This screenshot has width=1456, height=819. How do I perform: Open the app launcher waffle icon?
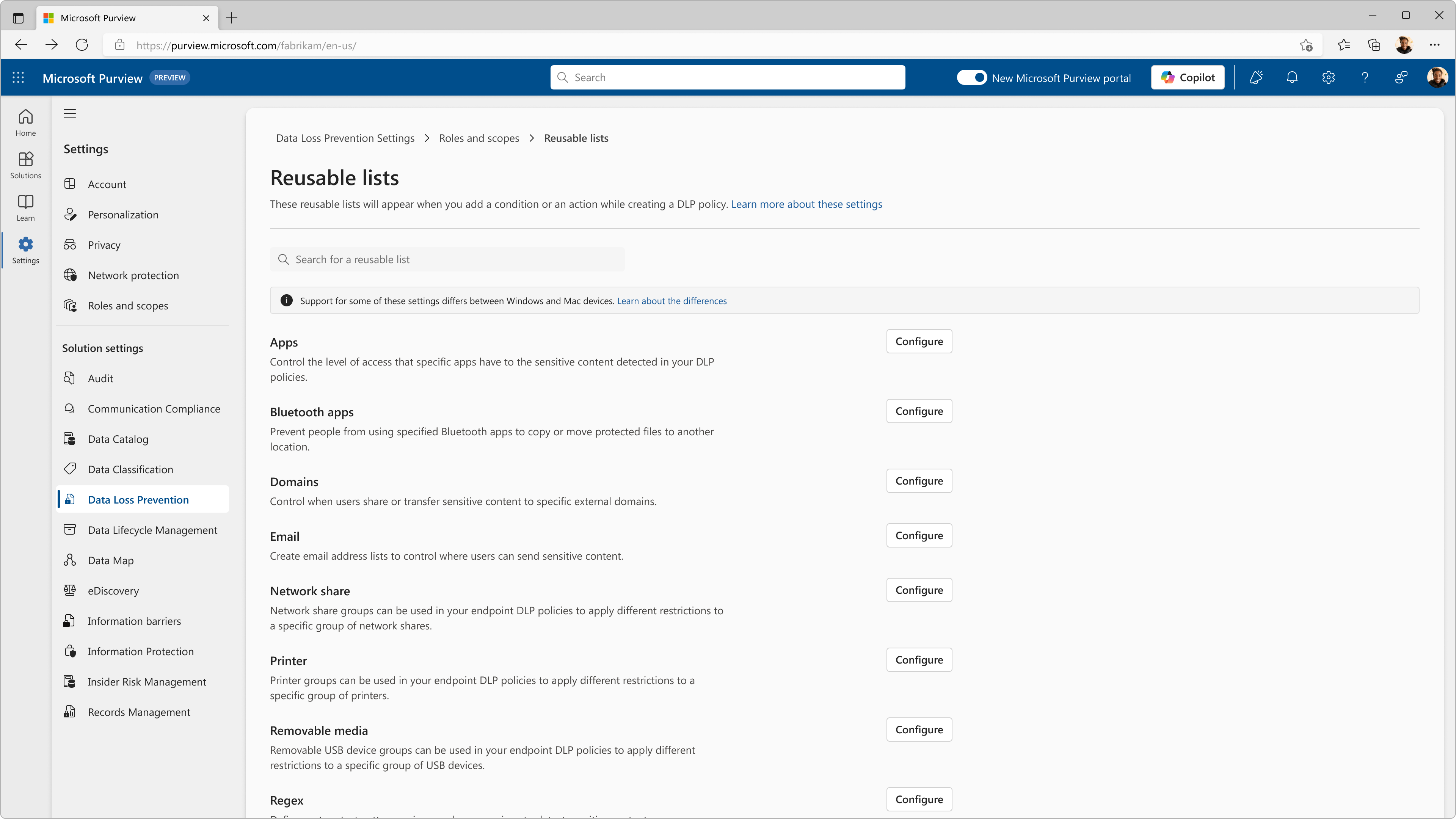[18, 77]
